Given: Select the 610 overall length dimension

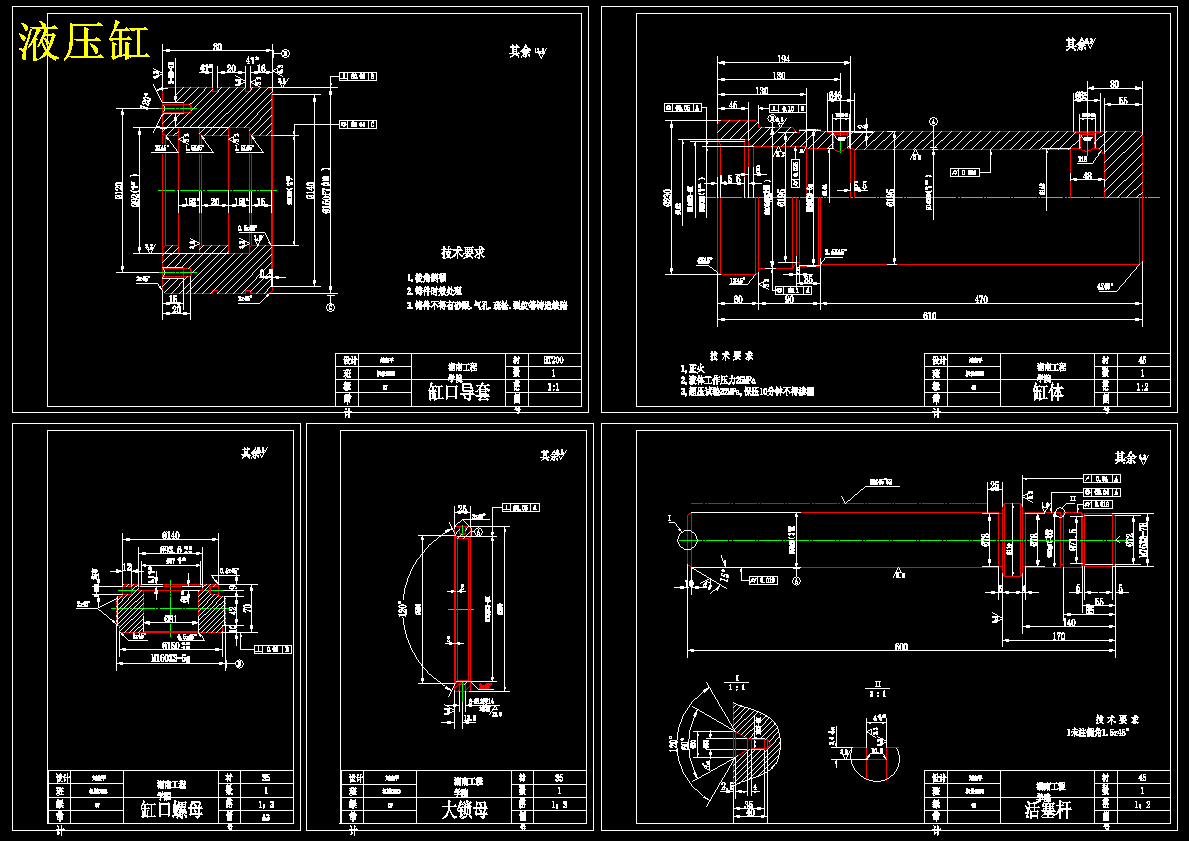Looking at the screenshot, I should 930,315.
